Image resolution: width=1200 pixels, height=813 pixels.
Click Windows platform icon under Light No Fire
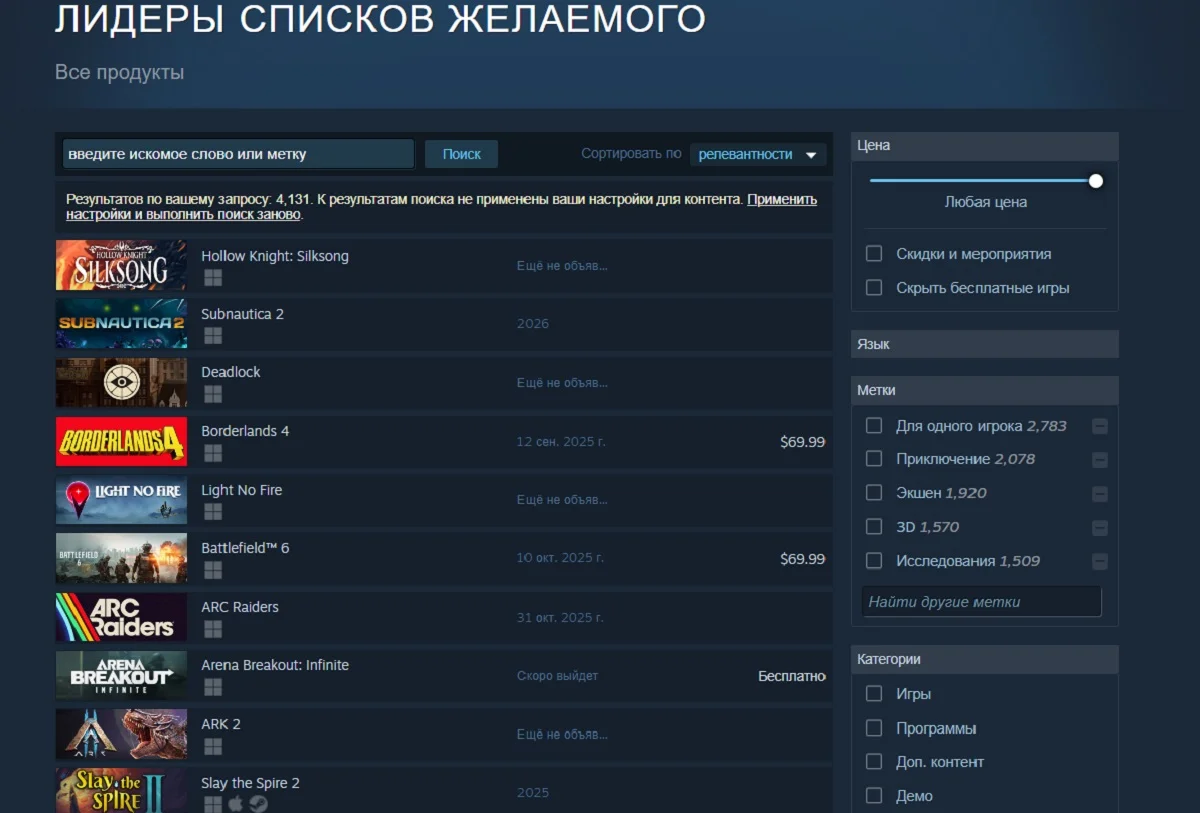pos(212,512)
